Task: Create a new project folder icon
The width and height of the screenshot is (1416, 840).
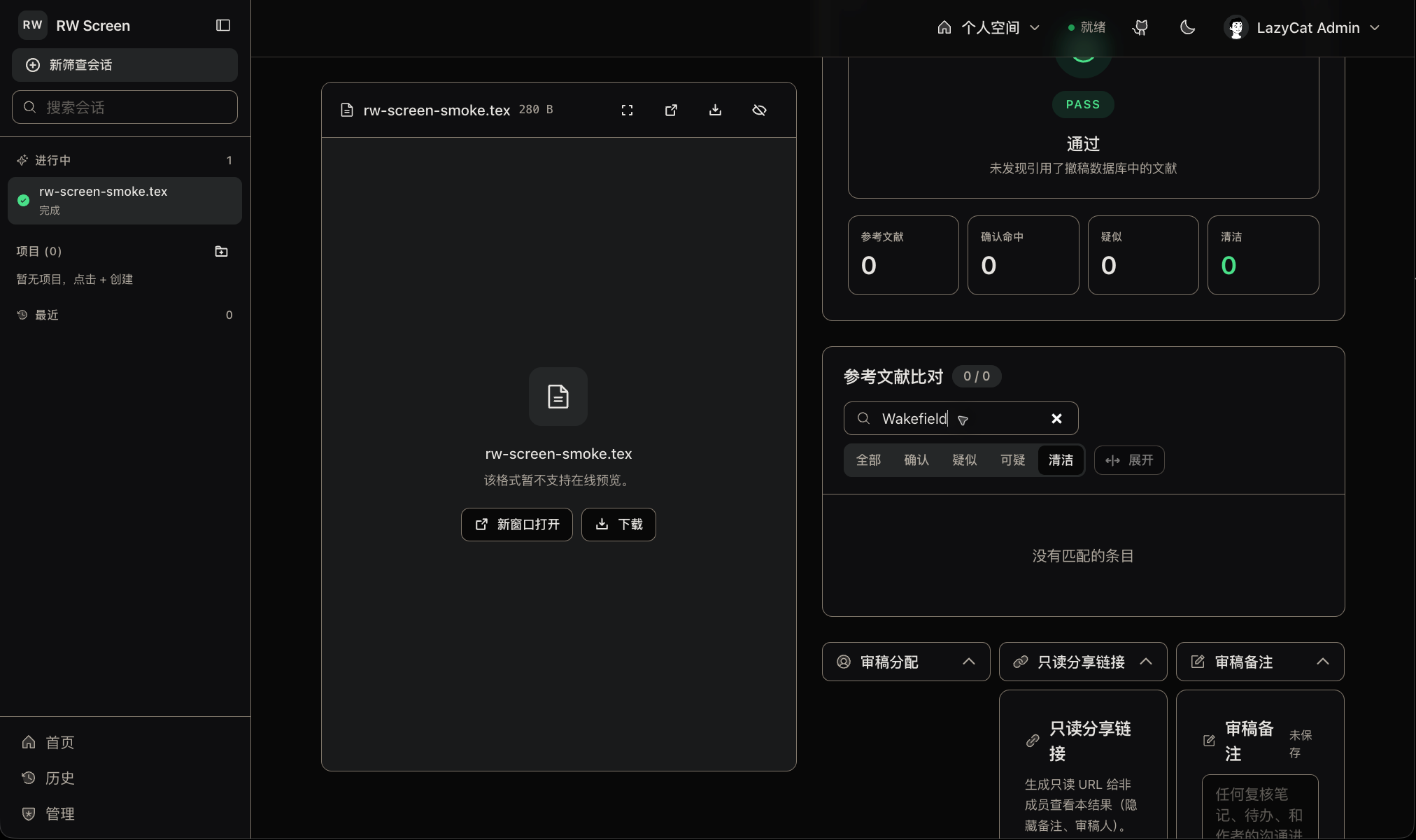Action: pyautogui.click(x=221, y=251)
